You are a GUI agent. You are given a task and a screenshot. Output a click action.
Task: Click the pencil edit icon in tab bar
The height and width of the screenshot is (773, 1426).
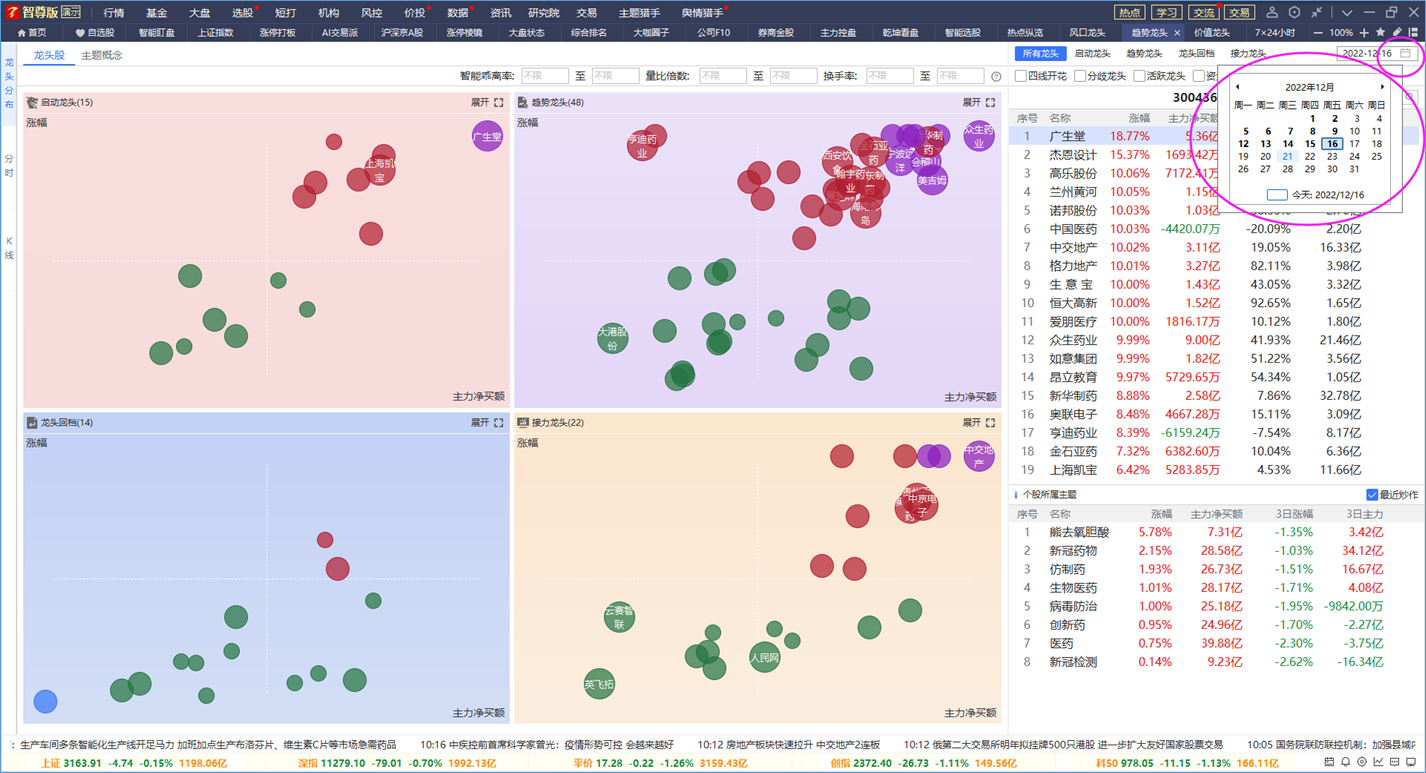1397,33
